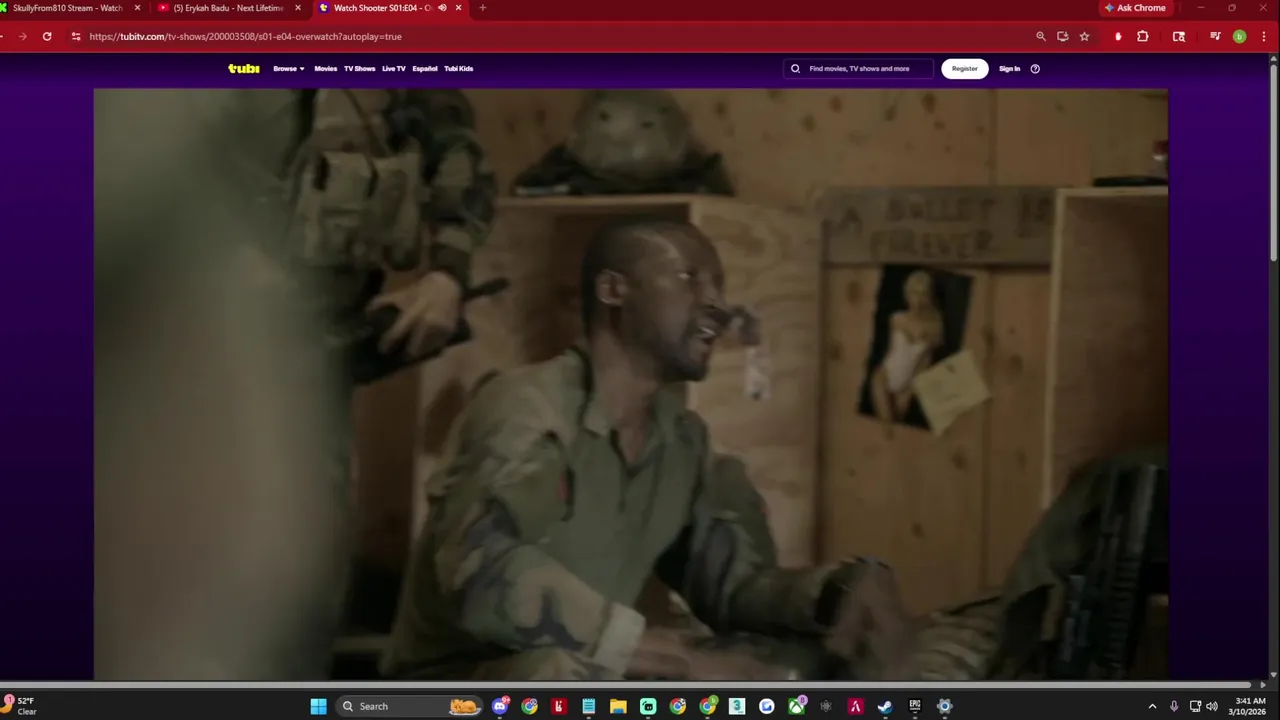
Task: Open Settings gear on the taskbar
Action: click(x=944, y=706)
